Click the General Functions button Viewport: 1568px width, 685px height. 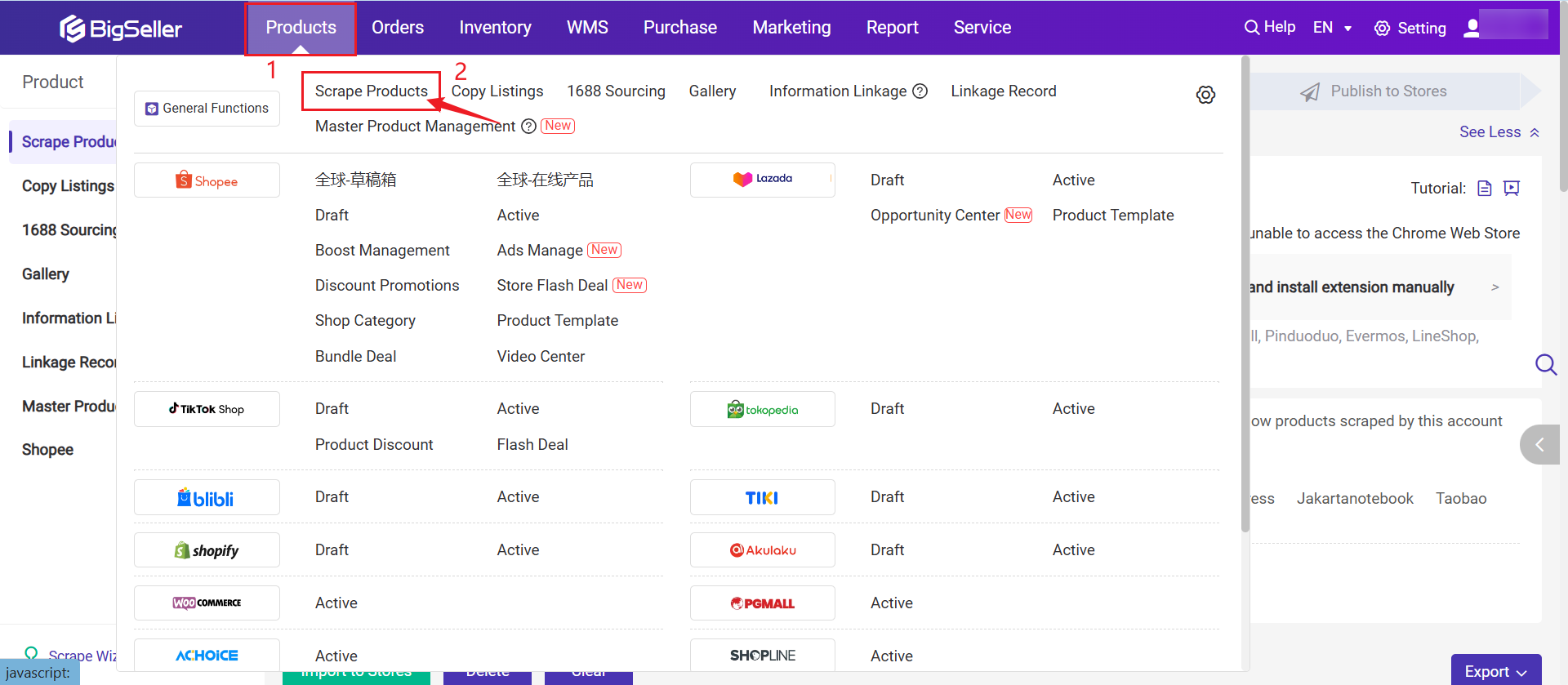(207, 109)
